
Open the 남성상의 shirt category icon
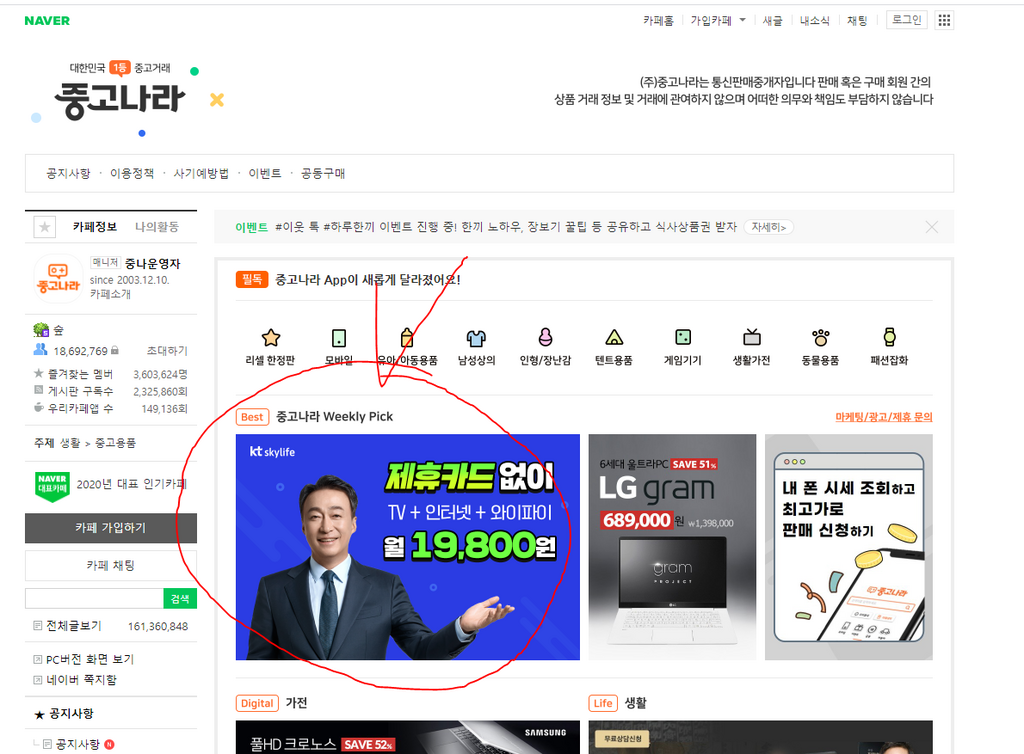pyautogui.click(x=476, y=338)
